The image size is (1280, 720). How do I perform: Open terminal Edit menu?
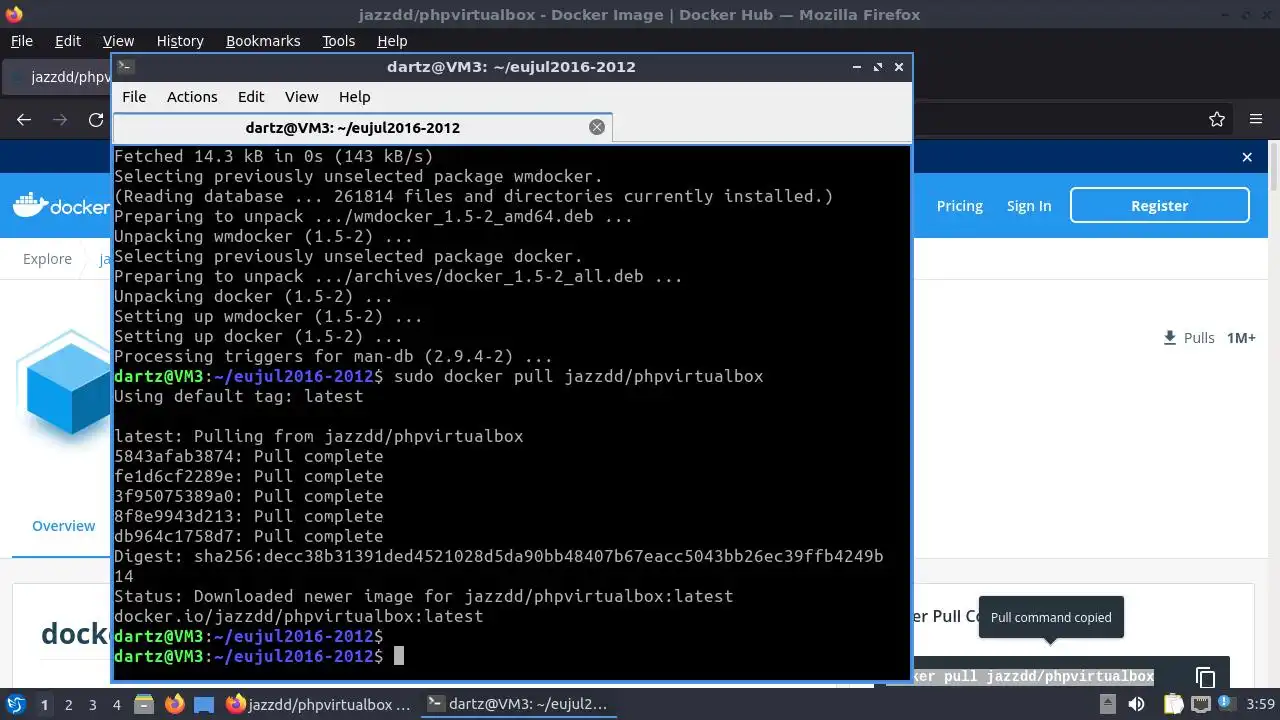(251, 97)
